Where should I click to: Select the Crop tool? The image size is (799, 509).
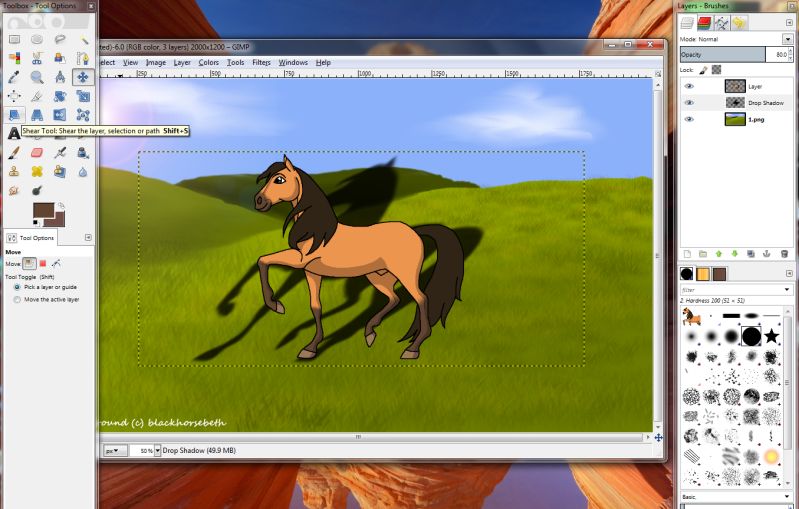click(x=37, y=96)
